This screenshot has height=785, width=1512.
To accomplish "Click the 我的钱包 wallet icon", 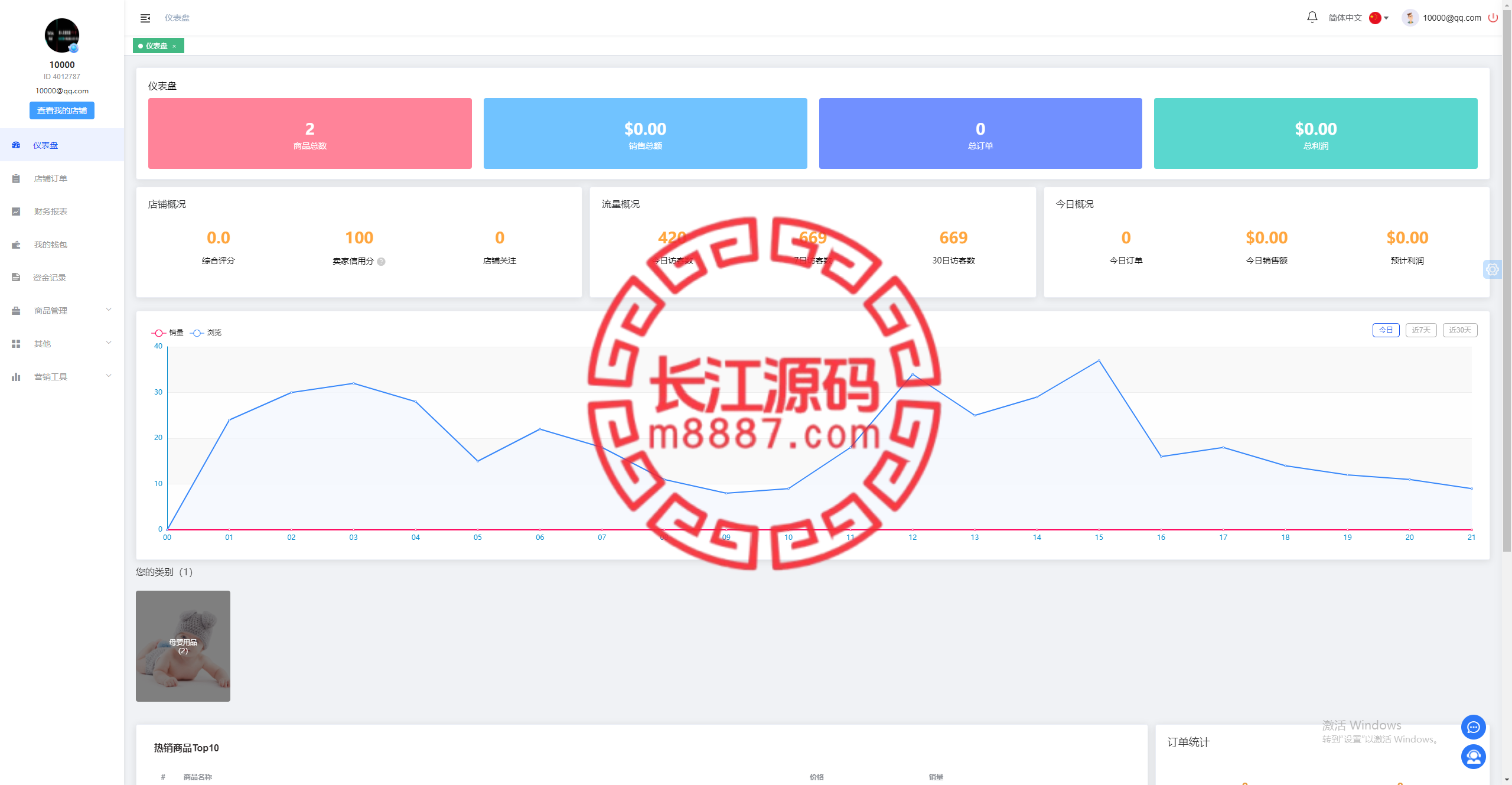I will pos(16,245).
